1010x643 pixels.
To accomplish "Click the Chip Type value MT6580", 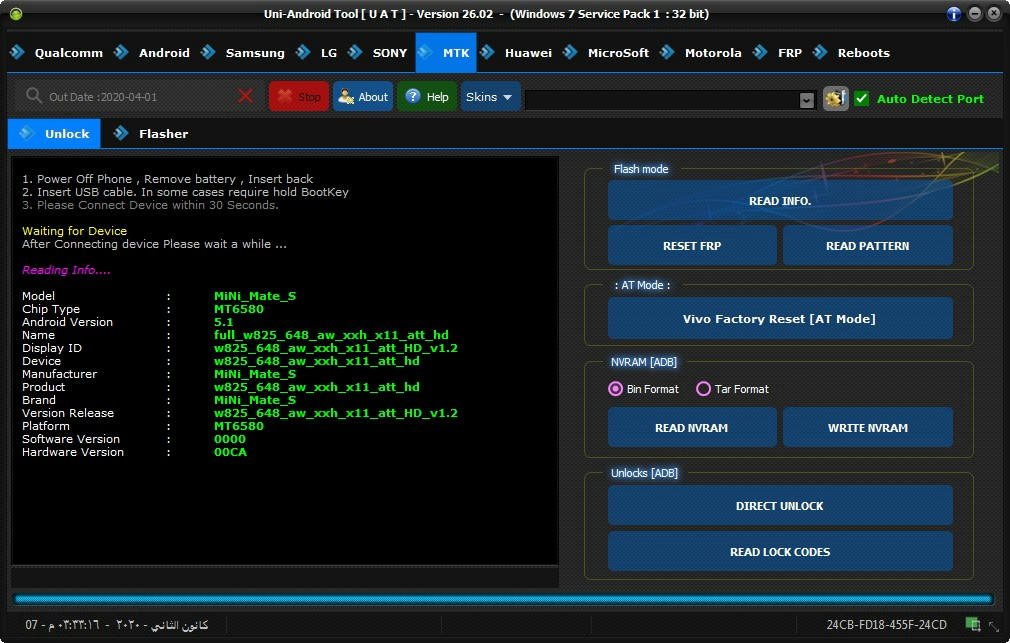I will [x=239, y=309].
